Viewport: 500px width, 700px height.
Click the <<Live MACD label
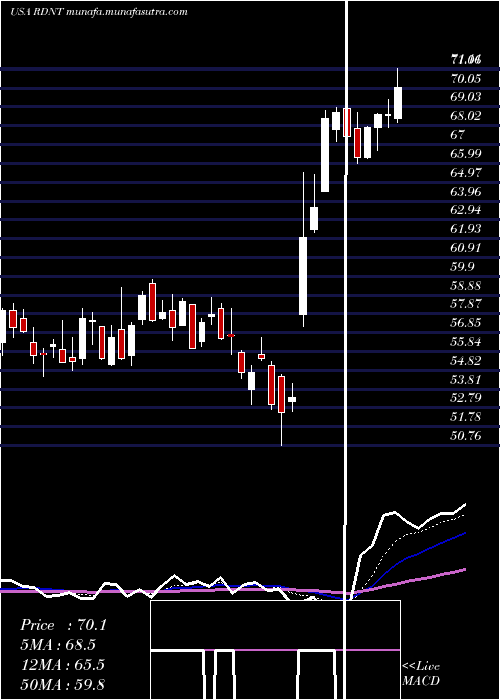click(421, 673)
